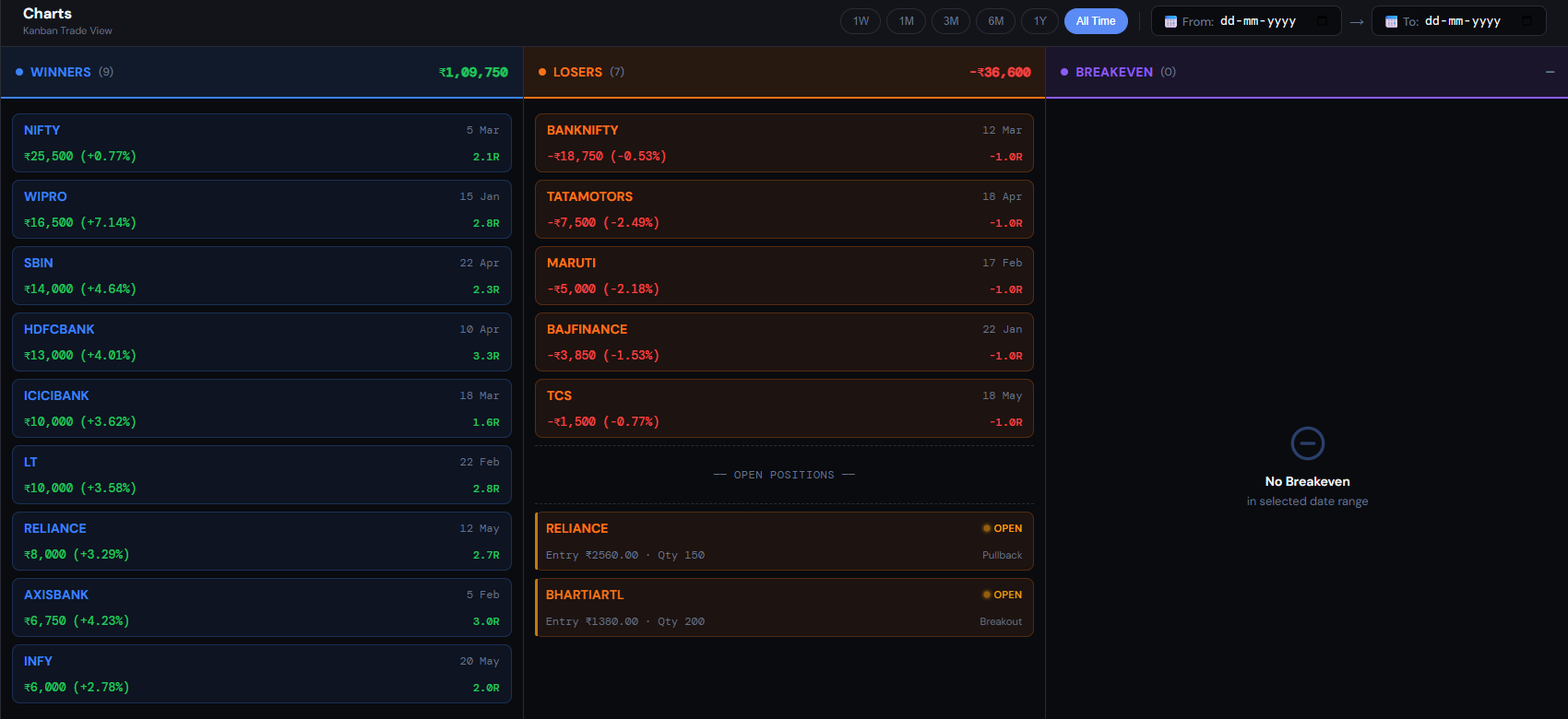
Task: Open the LT trade card
Action: (262, 475)
